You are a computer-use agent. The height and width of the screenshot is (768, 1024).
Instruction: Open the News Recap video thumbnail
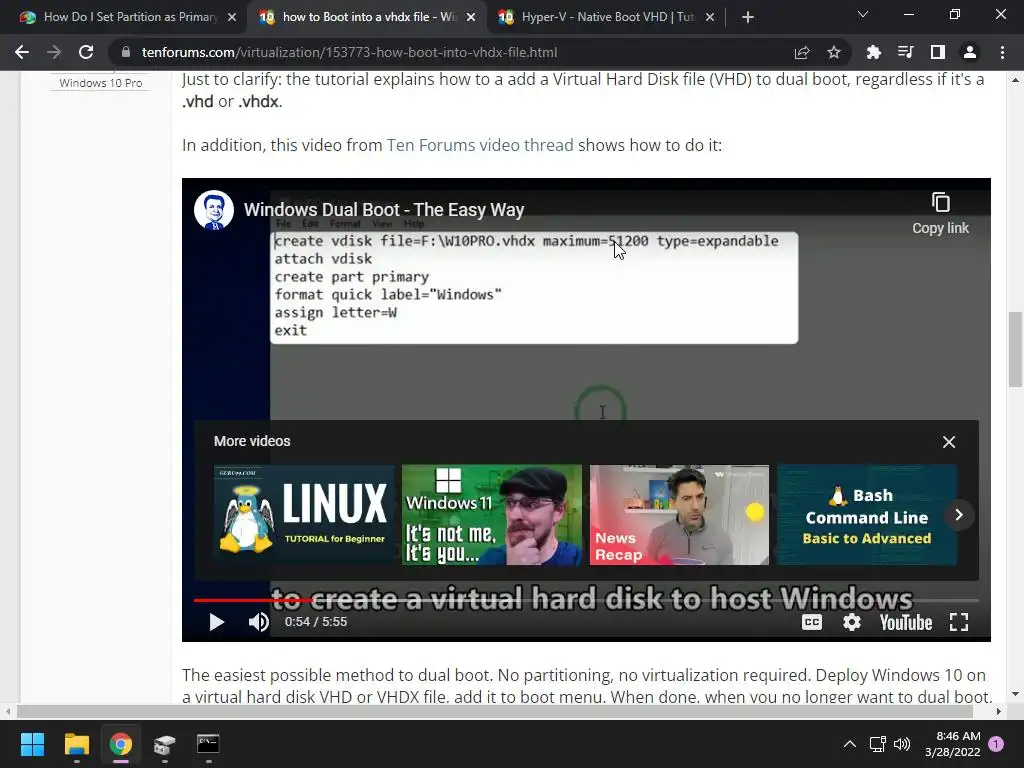[679, 515]
